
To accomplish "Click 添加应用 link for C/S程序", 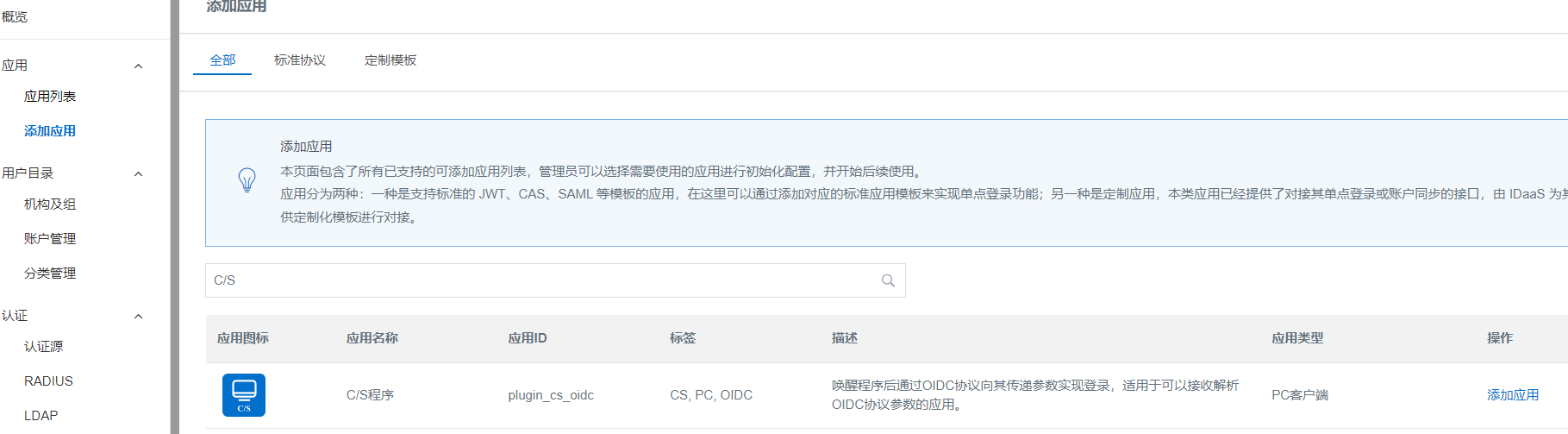I will pos(1512,395).
